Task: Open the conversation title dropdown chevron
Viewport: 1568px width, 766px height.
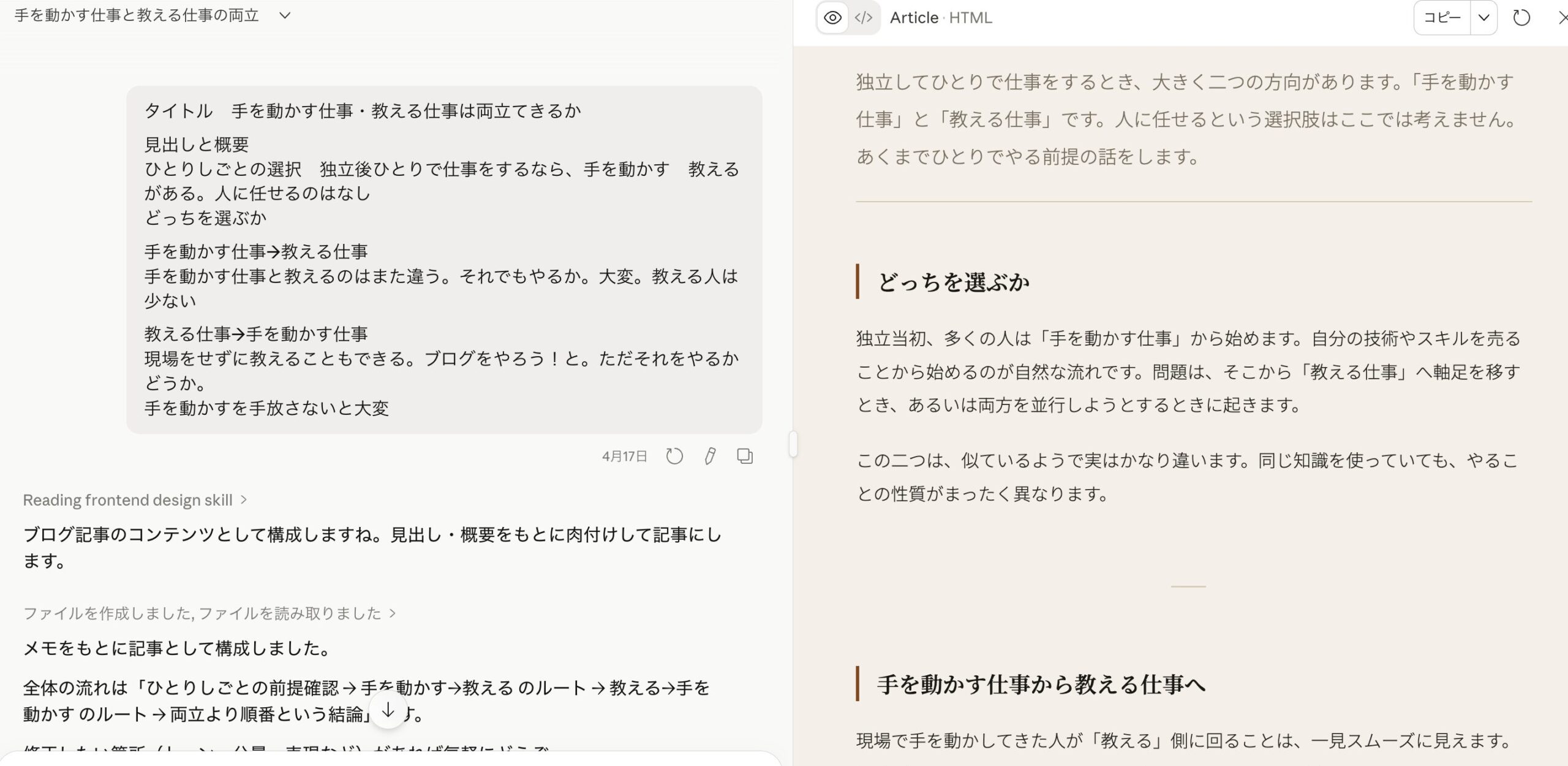Action: point(285,15)
